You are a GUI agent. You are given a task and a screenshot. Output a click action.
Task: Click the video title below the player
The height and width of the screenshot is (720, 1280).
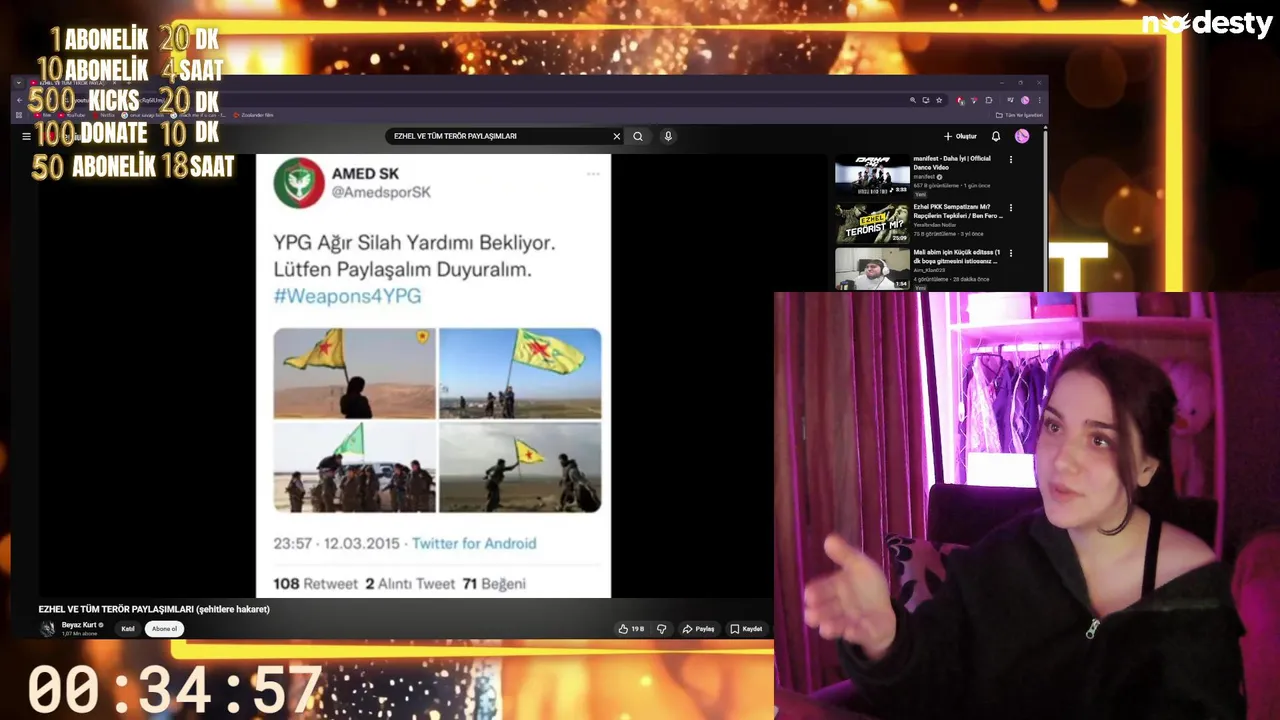(154, 609)
